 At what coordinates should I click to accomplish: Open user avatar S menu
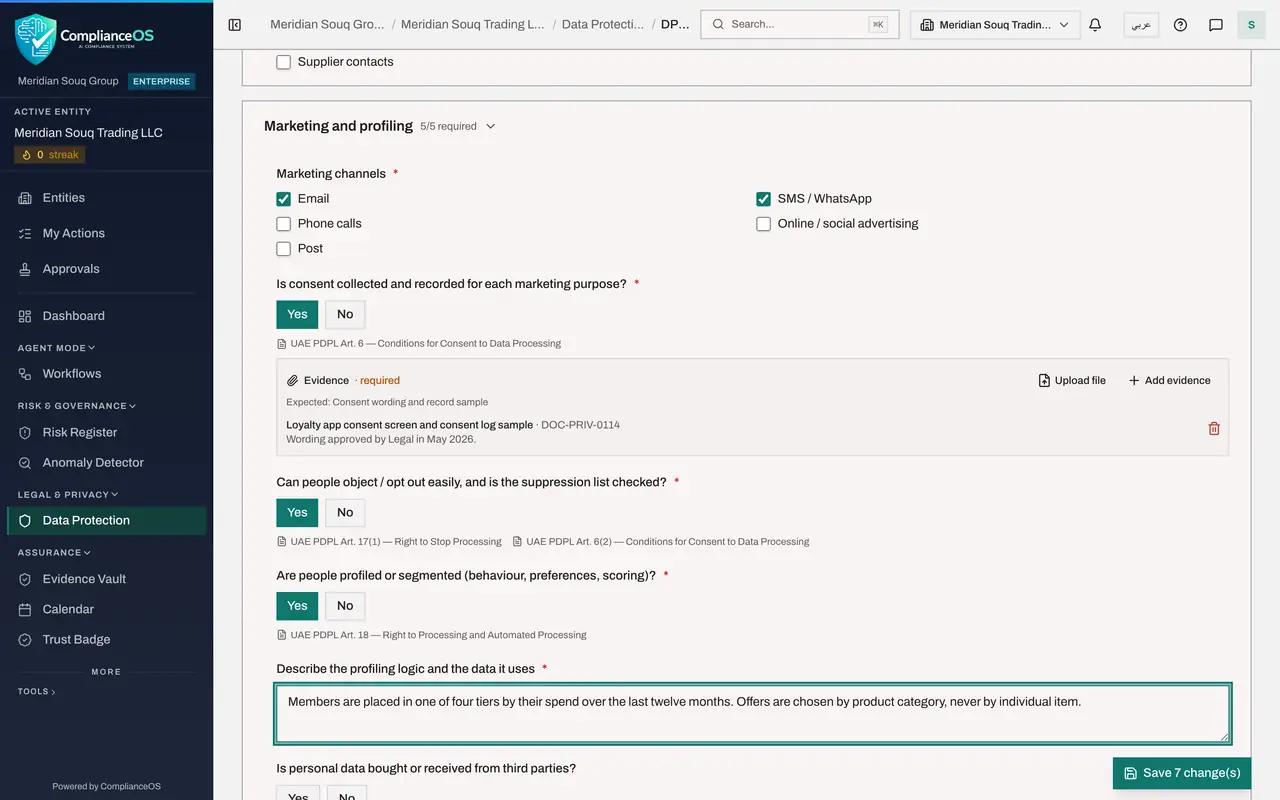1251,25
